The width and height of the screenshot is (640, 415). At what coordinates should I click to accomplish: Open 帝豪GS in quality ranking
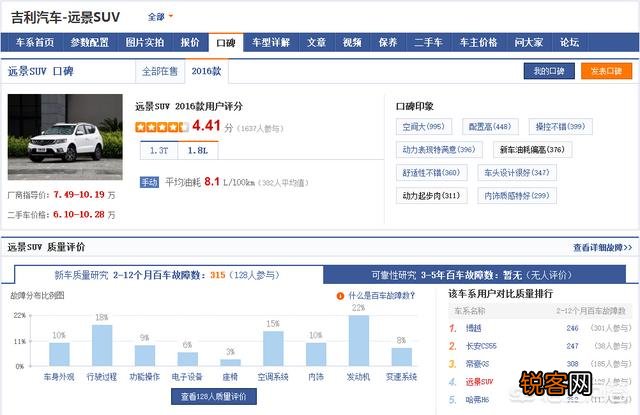477,364
